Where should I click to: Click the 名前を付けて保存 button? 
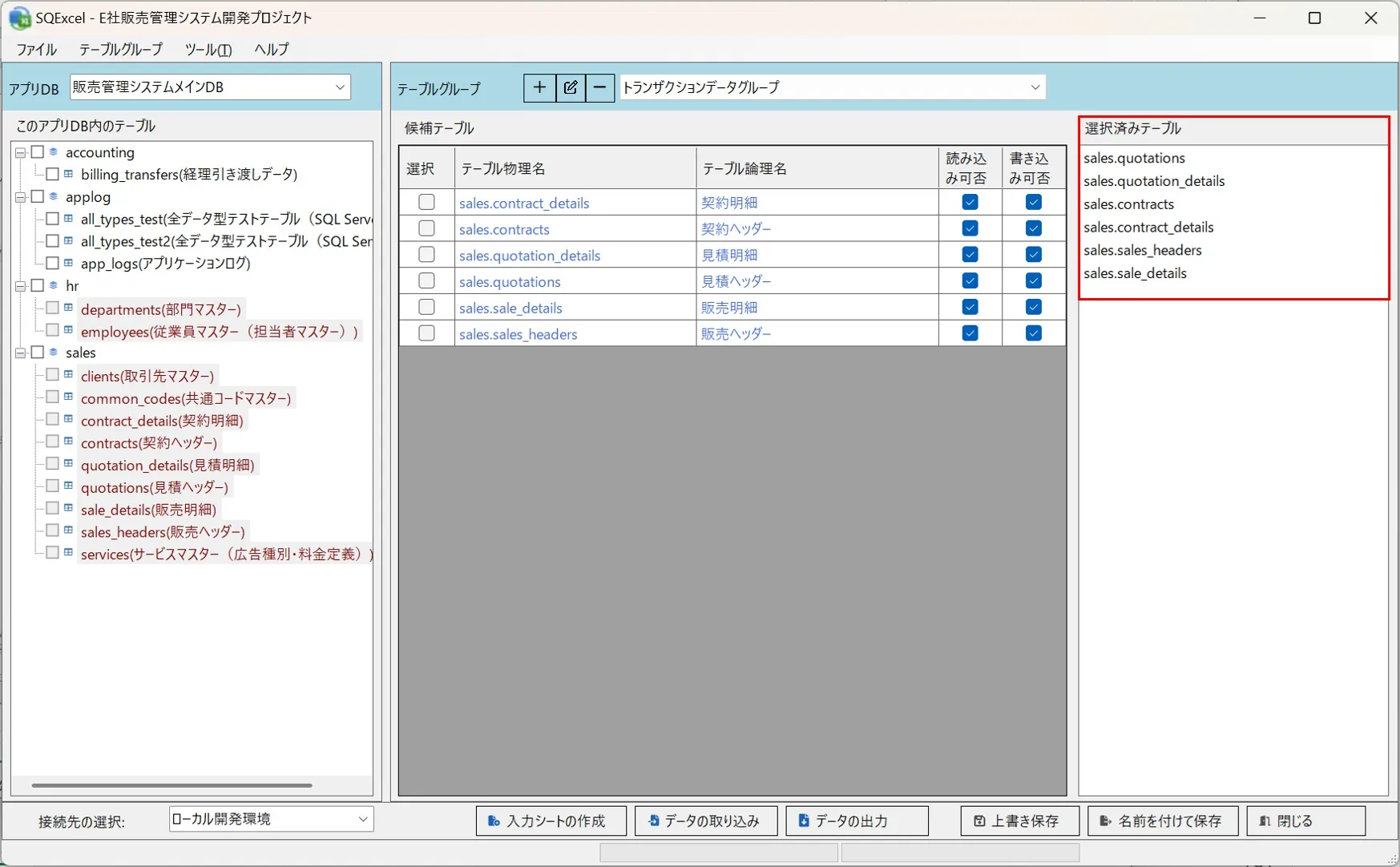click(1163, 821)
